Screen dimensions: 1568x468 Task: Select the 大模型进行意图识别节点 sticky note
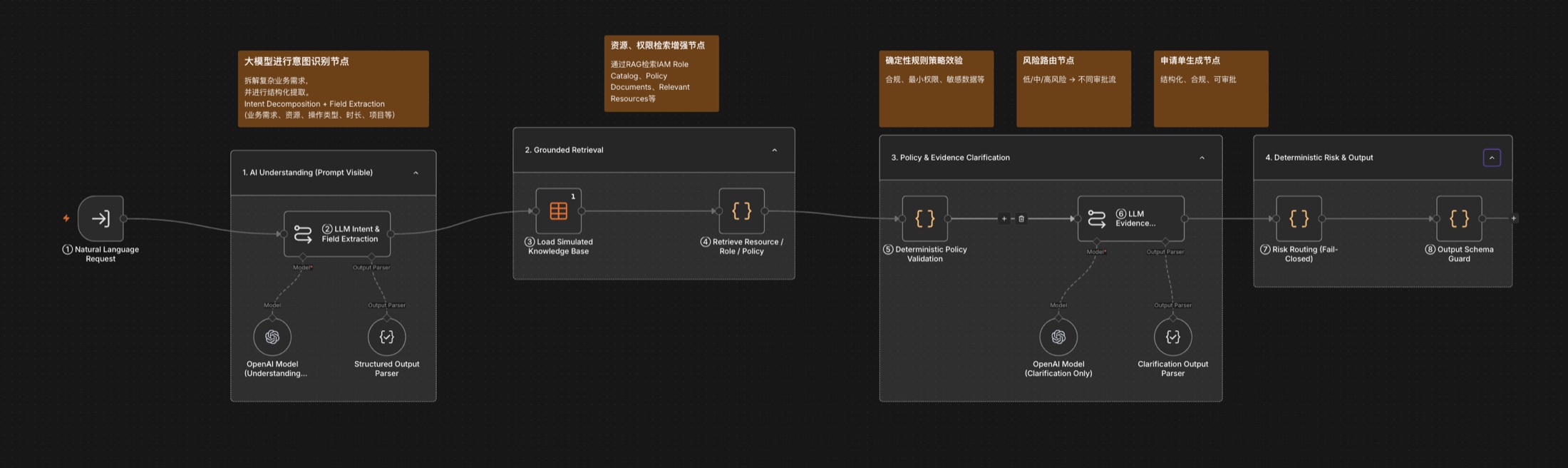click(x=334, y=88)
